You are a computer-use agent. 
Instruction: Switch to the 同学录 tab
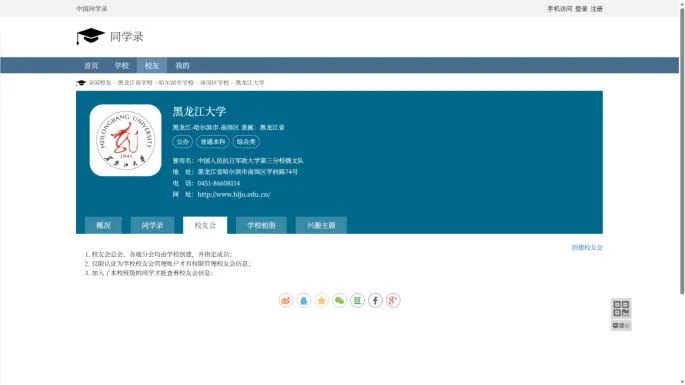(152, 225)
